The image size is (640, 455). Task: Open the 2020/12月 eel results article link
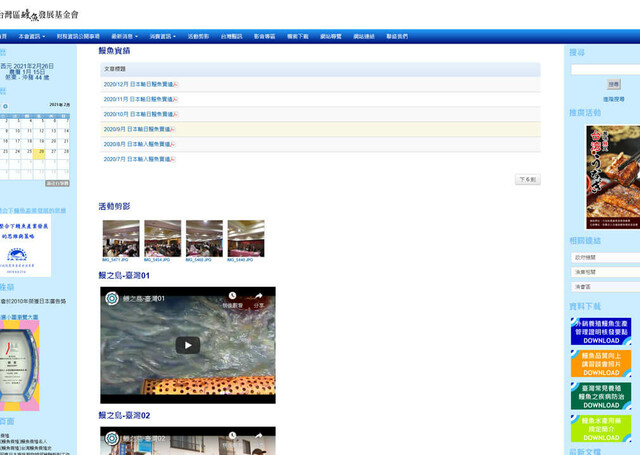click(x=138, y=84)
